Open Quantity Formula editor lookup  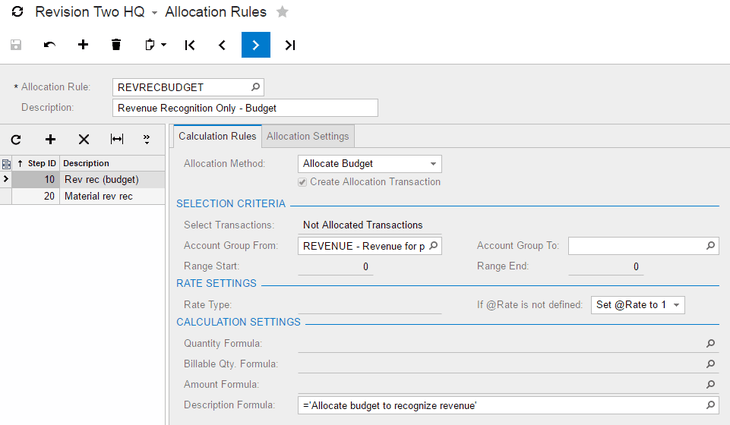[x=710, y=343]
